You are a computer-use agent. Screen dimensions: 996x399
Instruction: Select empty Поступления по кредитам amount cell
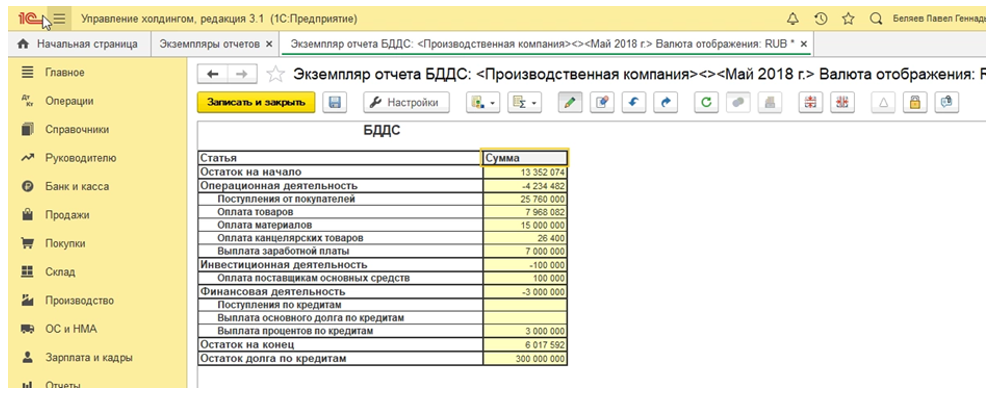(525, 305)
